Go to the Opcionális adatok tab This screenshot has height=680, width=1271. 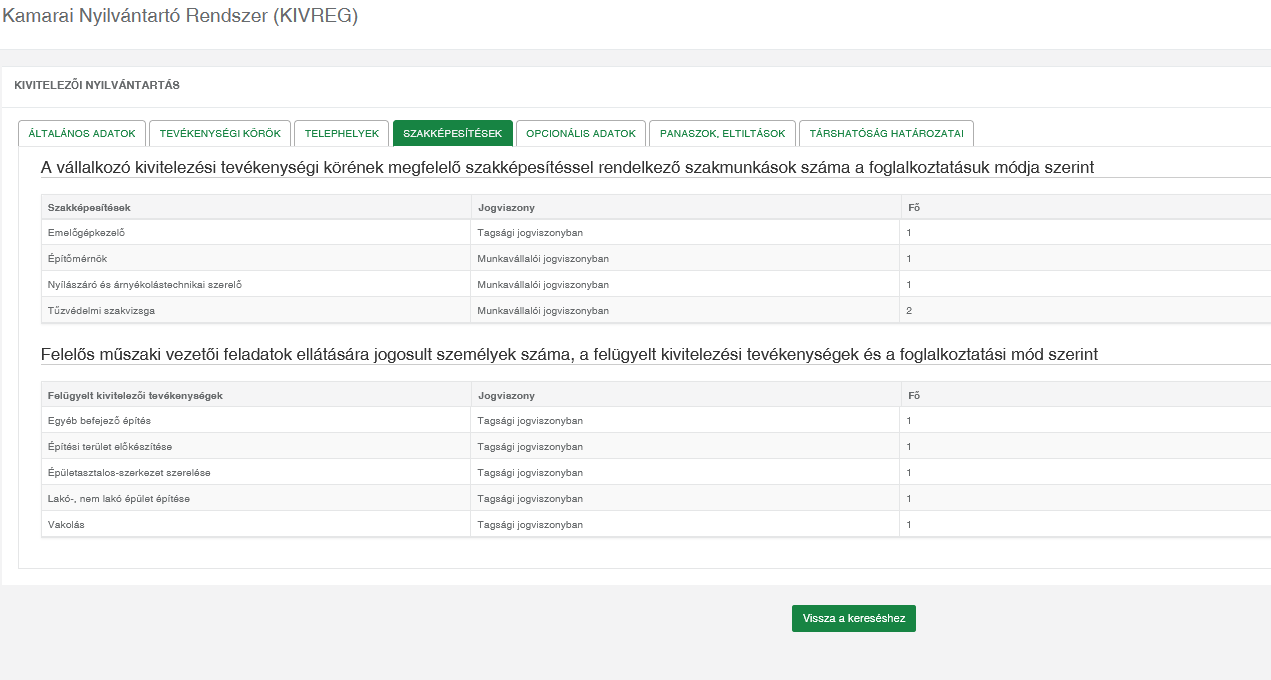[x=581, y=133]
